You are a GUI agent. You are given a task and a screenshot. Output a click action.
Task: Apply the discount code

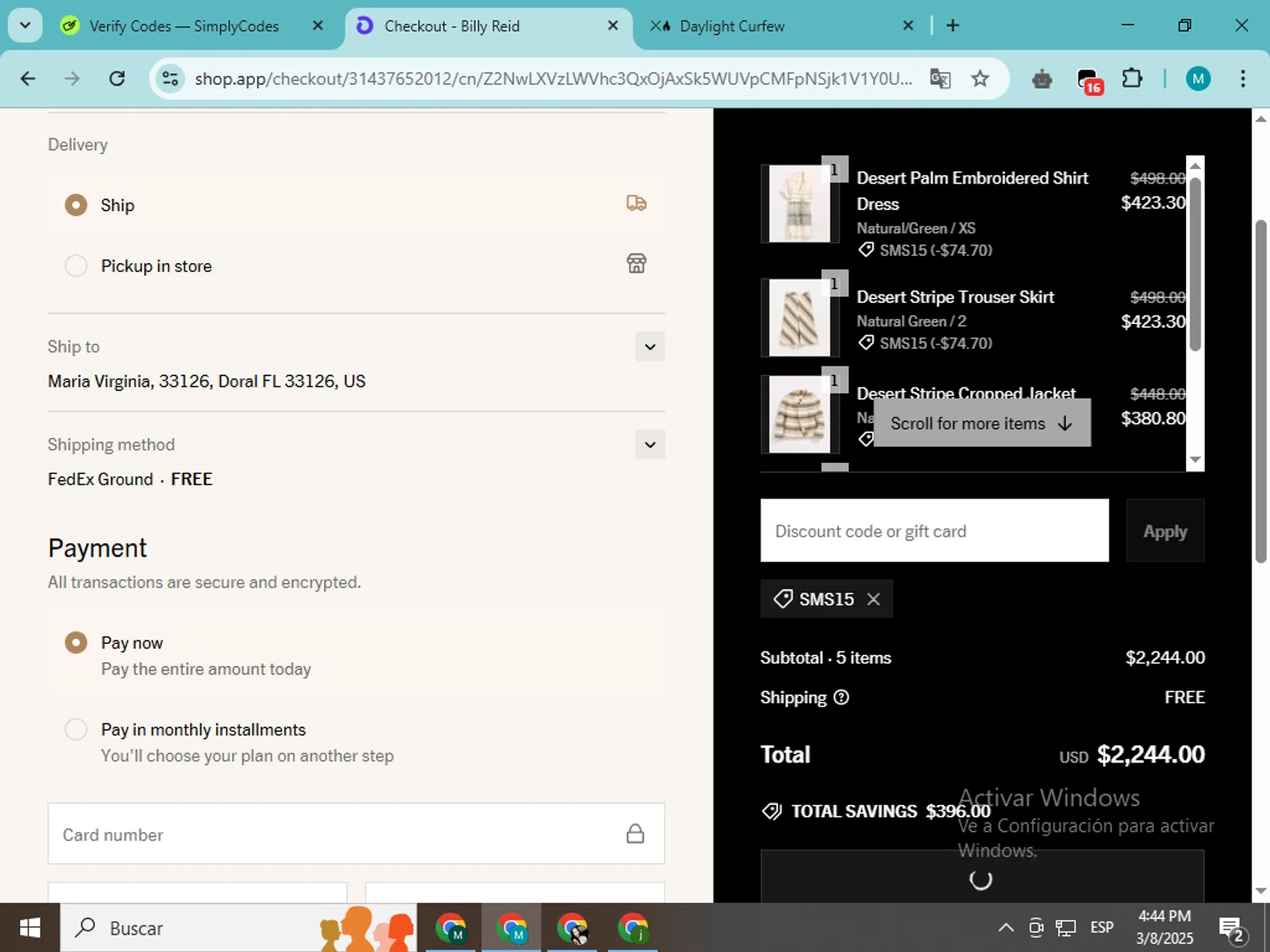[1165, 531]
